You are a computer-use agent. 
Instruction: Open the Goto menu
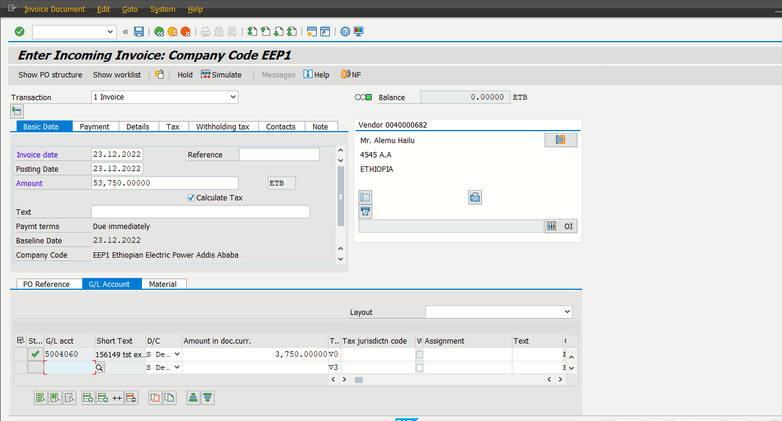(130, 9)
